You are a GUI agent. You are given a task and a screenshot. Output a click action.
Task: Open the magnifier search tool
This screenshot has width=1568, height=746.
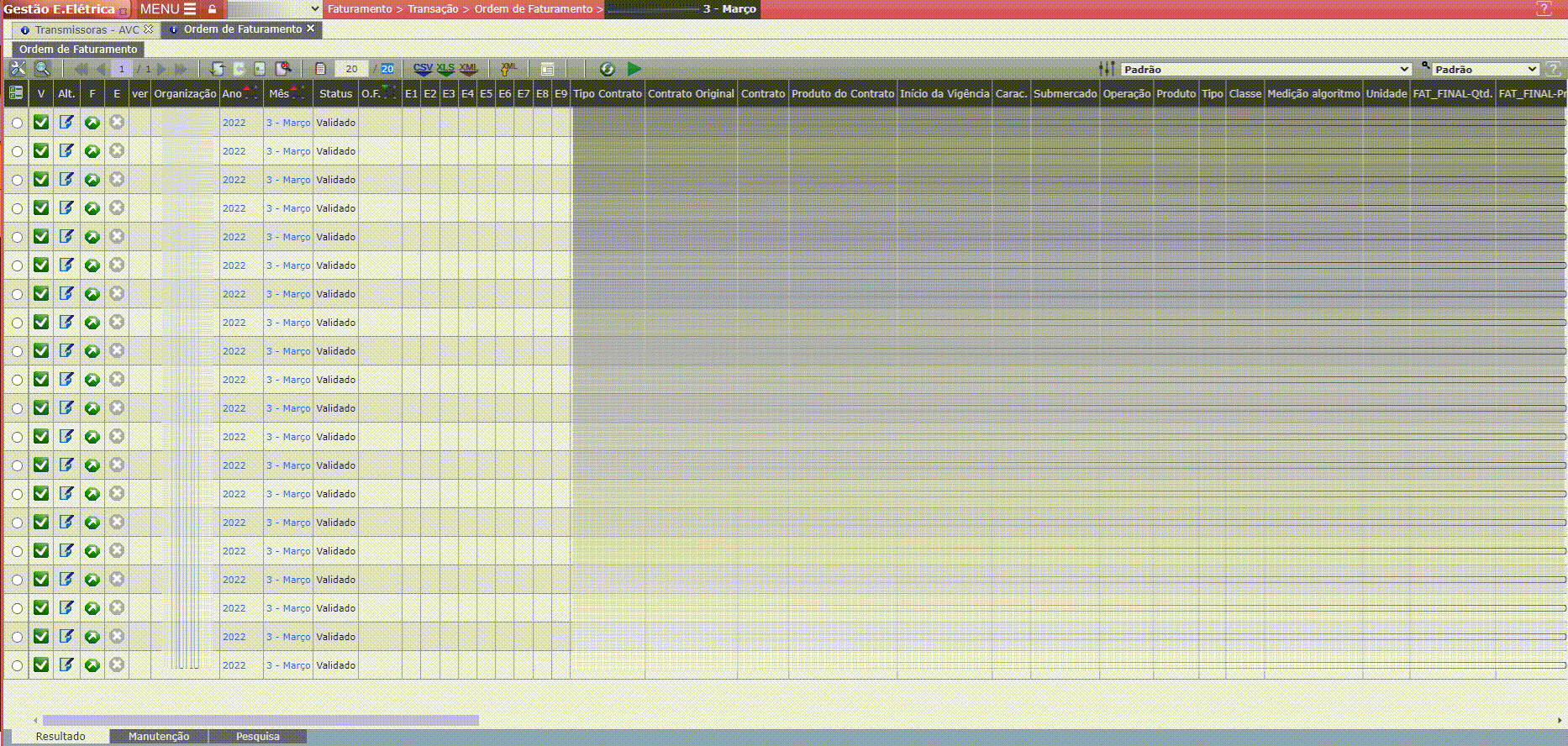click(42, 69)
